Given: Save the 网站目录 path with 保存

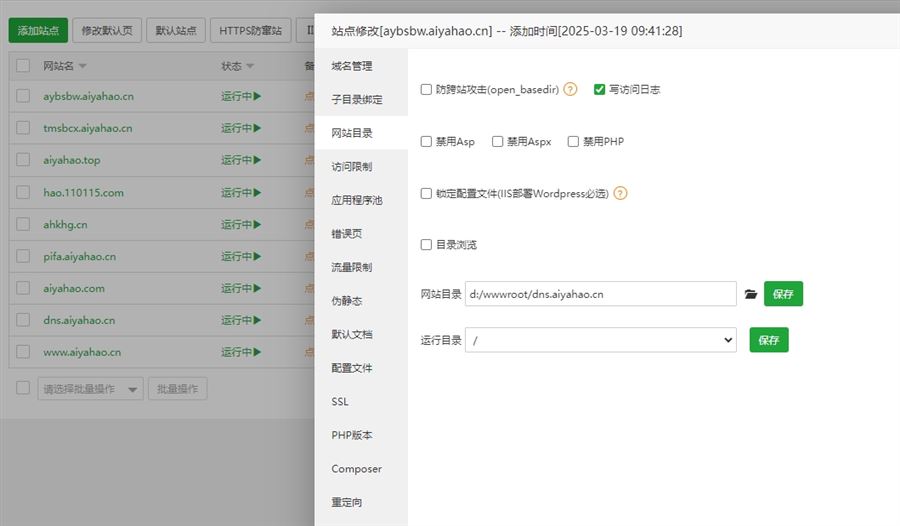Looking at the screenshot, I should tap(783, 294).
